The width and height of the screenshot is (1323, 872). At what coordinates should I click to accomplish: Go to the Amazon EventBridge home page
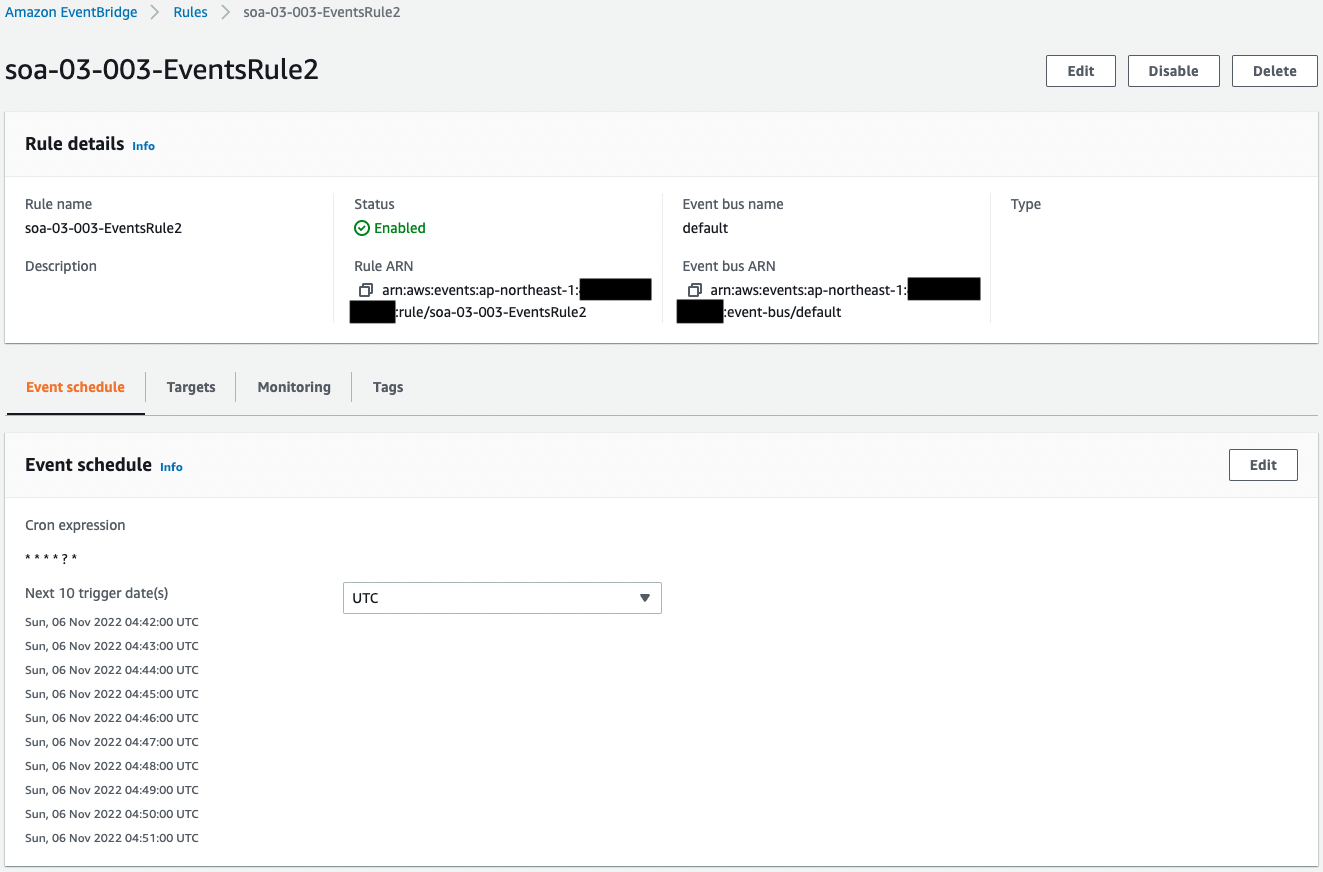(71, 12)
